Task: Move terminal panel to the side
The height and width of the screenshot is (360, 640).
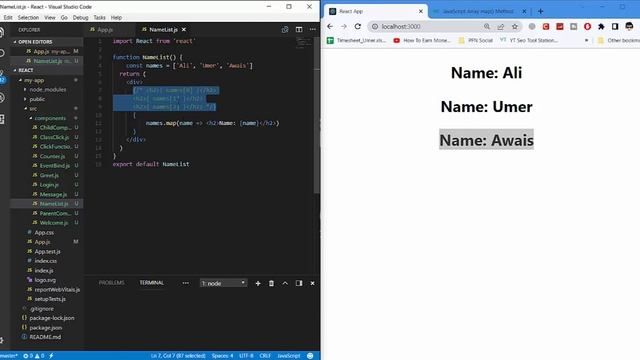Action: click(x=299, y=283)
